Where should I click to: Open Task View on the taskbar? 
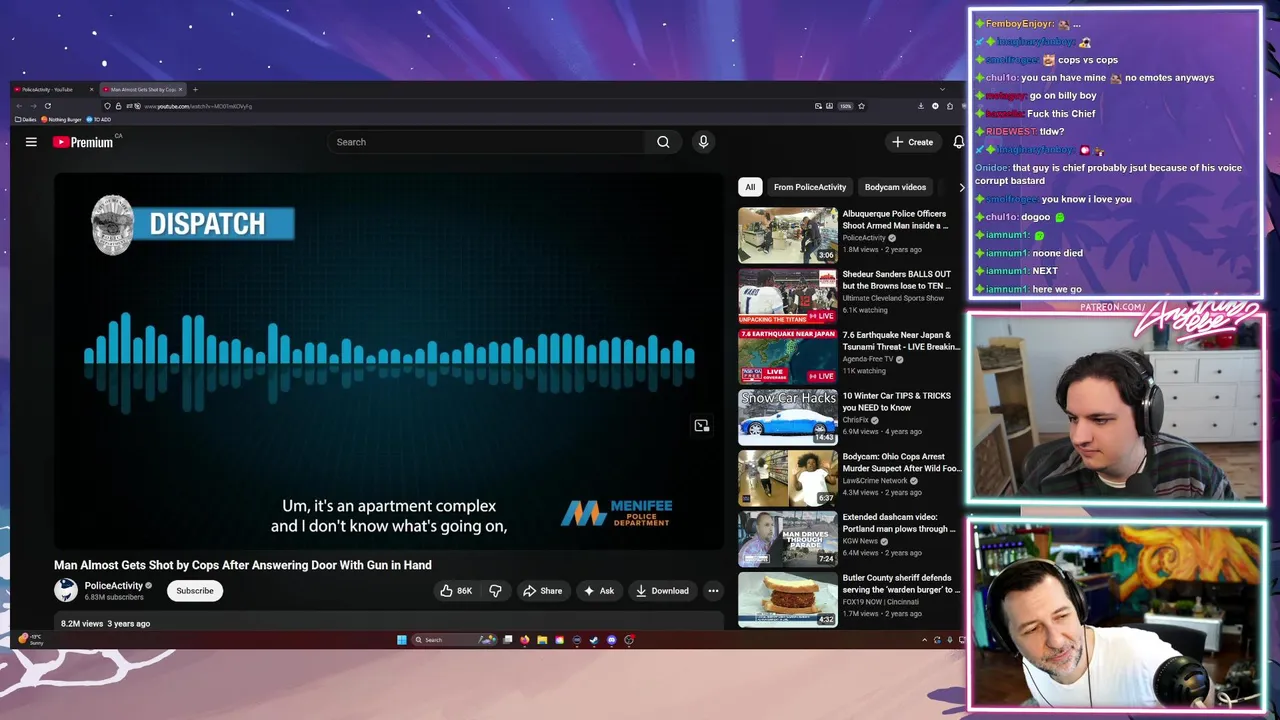pyautogui.click(x=507, y=640)
